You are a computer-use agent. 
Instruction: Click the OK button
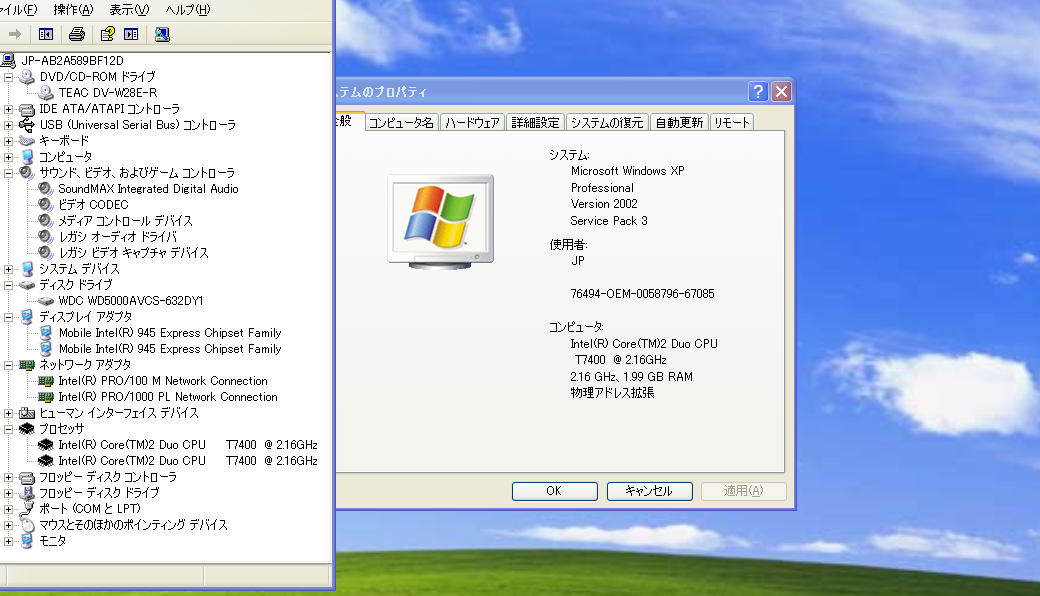554,491
